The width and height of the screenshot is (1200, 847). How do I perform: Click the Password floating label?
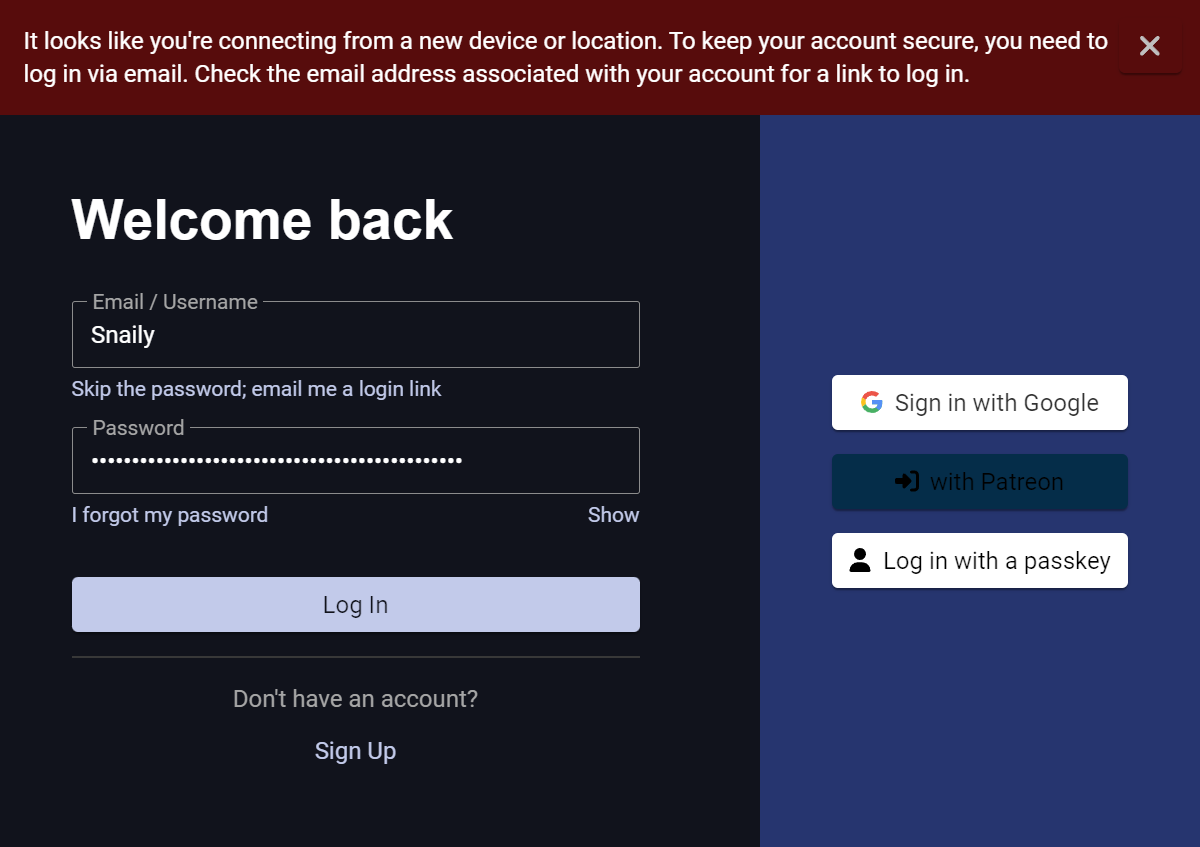tap(138, 428)
